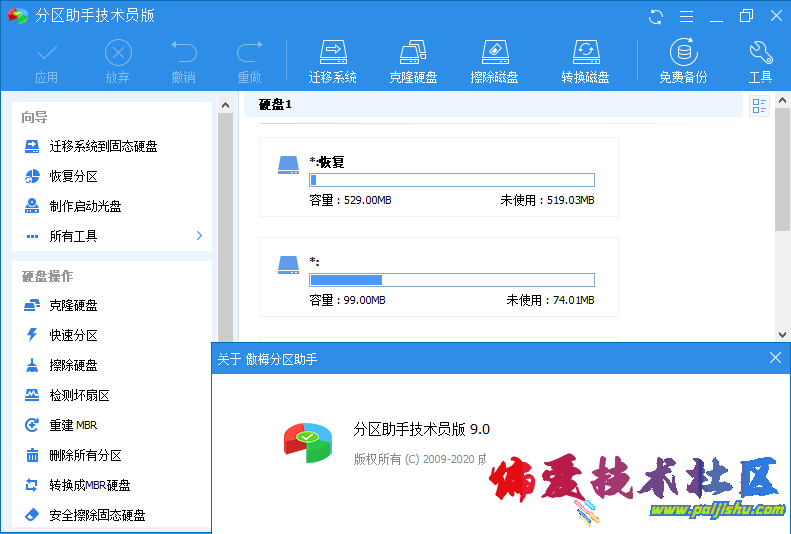Select 检测坏扇区 in the sidebar
791x534 pixels.
click(x=79, y=395)
